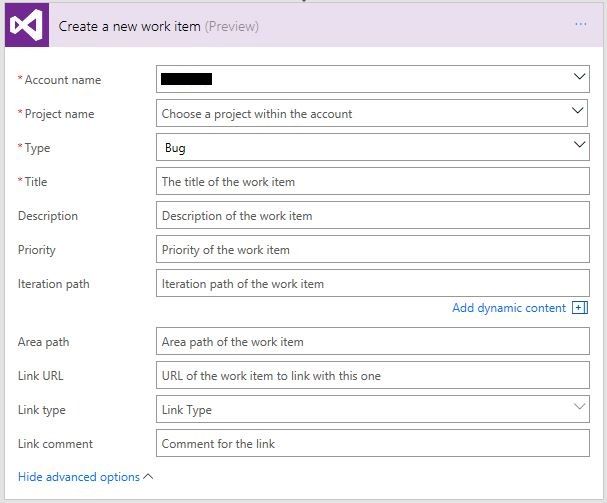Click the Link comment input field
Viewport: 607px width, 503px height.
coord(373,443)
